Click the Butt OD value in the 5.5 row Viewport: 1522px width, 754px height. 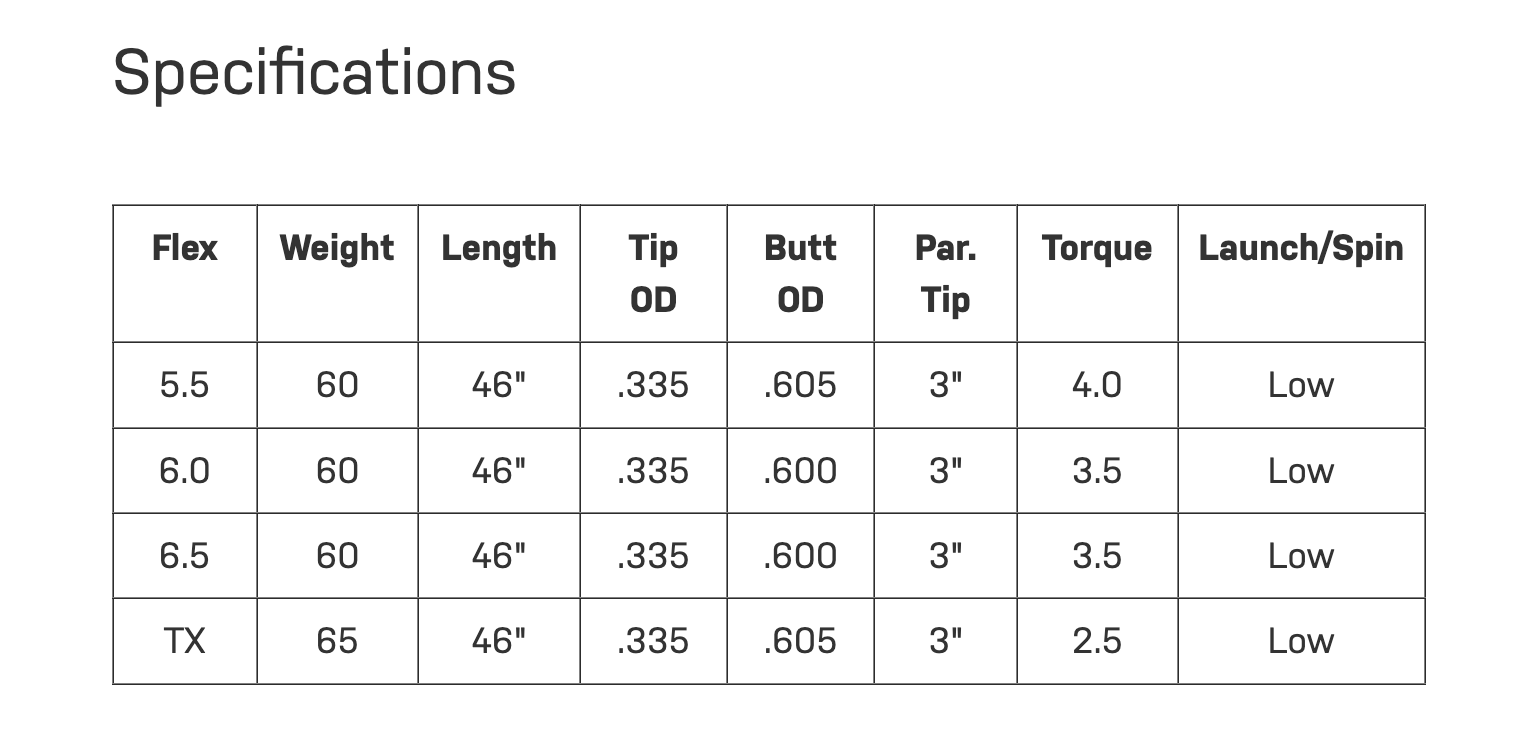[800, 385]
